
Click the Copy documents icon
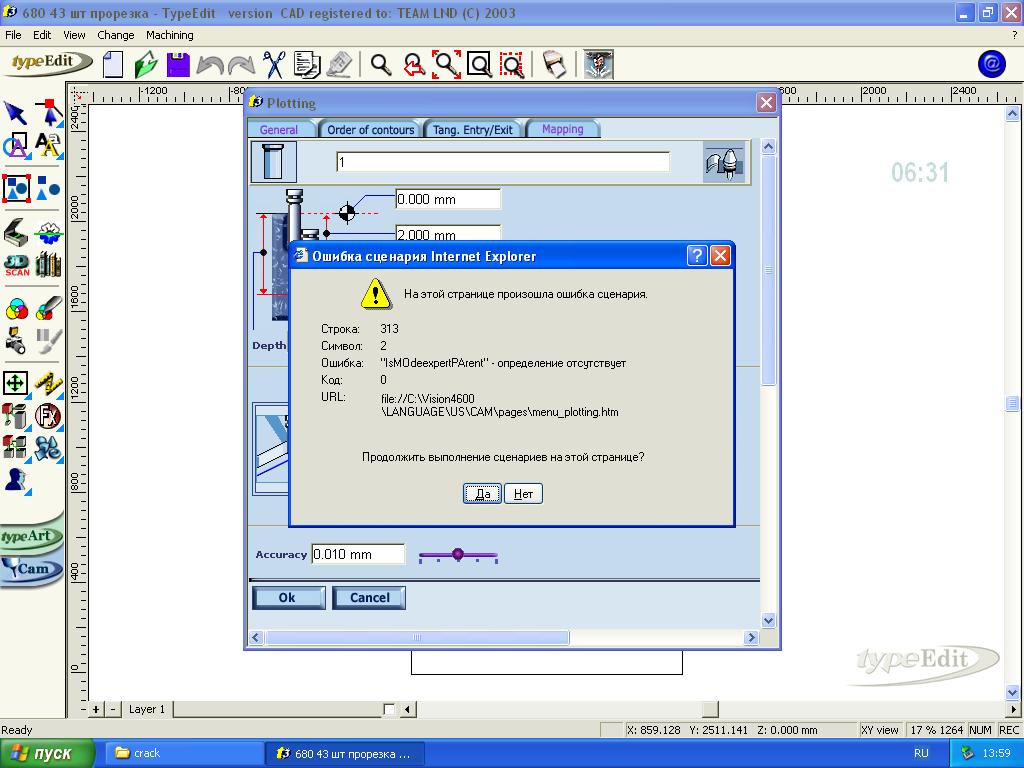[307, 65]
